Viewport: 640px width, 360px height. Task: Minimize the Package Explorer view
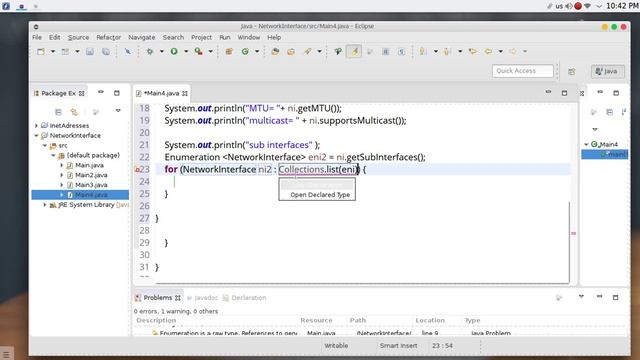(101, 92)
